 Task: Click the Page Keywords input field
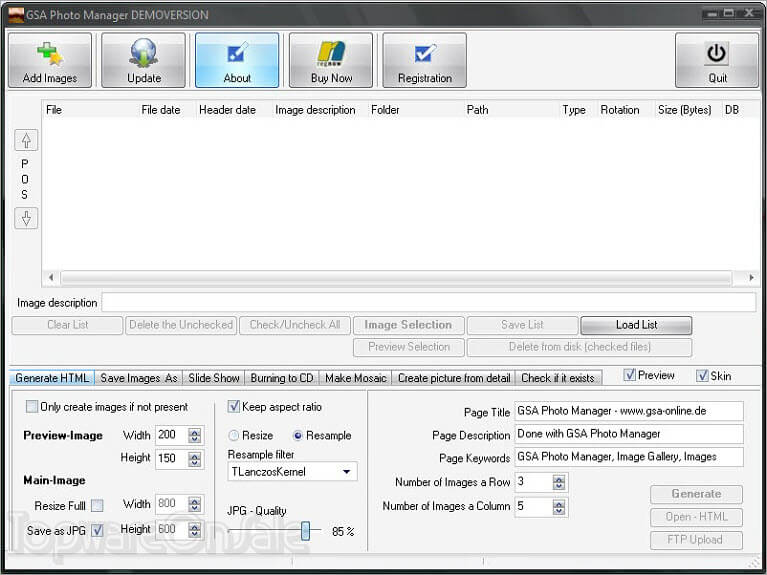click(x=629, y=457)
